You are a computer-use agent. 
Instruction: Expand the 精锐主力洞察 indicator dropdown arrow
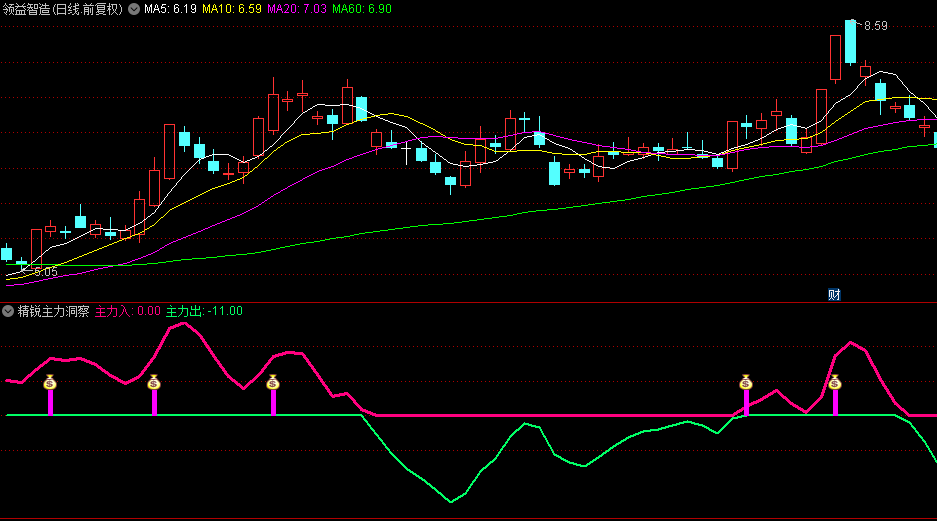pyautogui.click(x=8, y=311)
